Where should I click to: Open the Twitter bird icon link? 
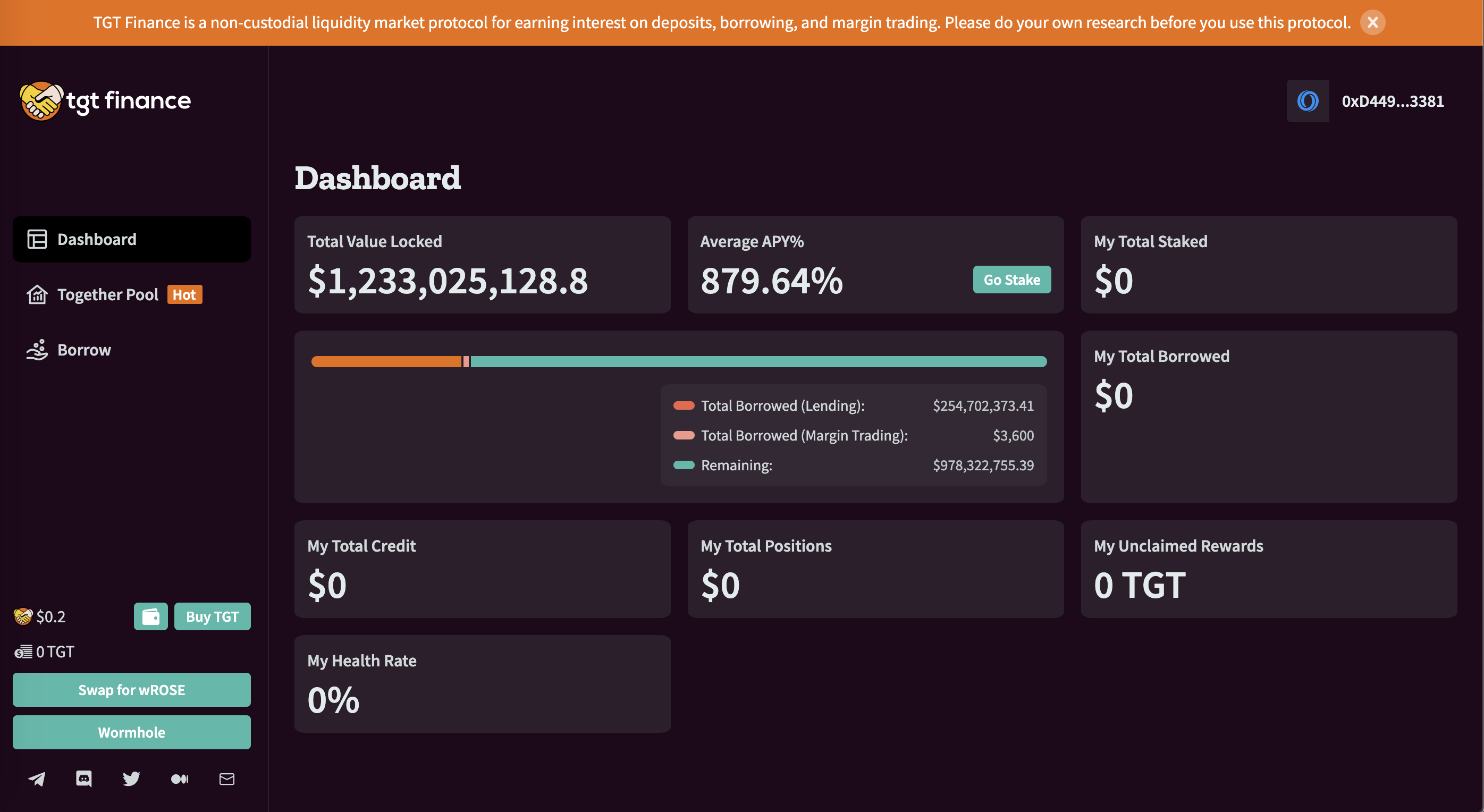[131, 779]
